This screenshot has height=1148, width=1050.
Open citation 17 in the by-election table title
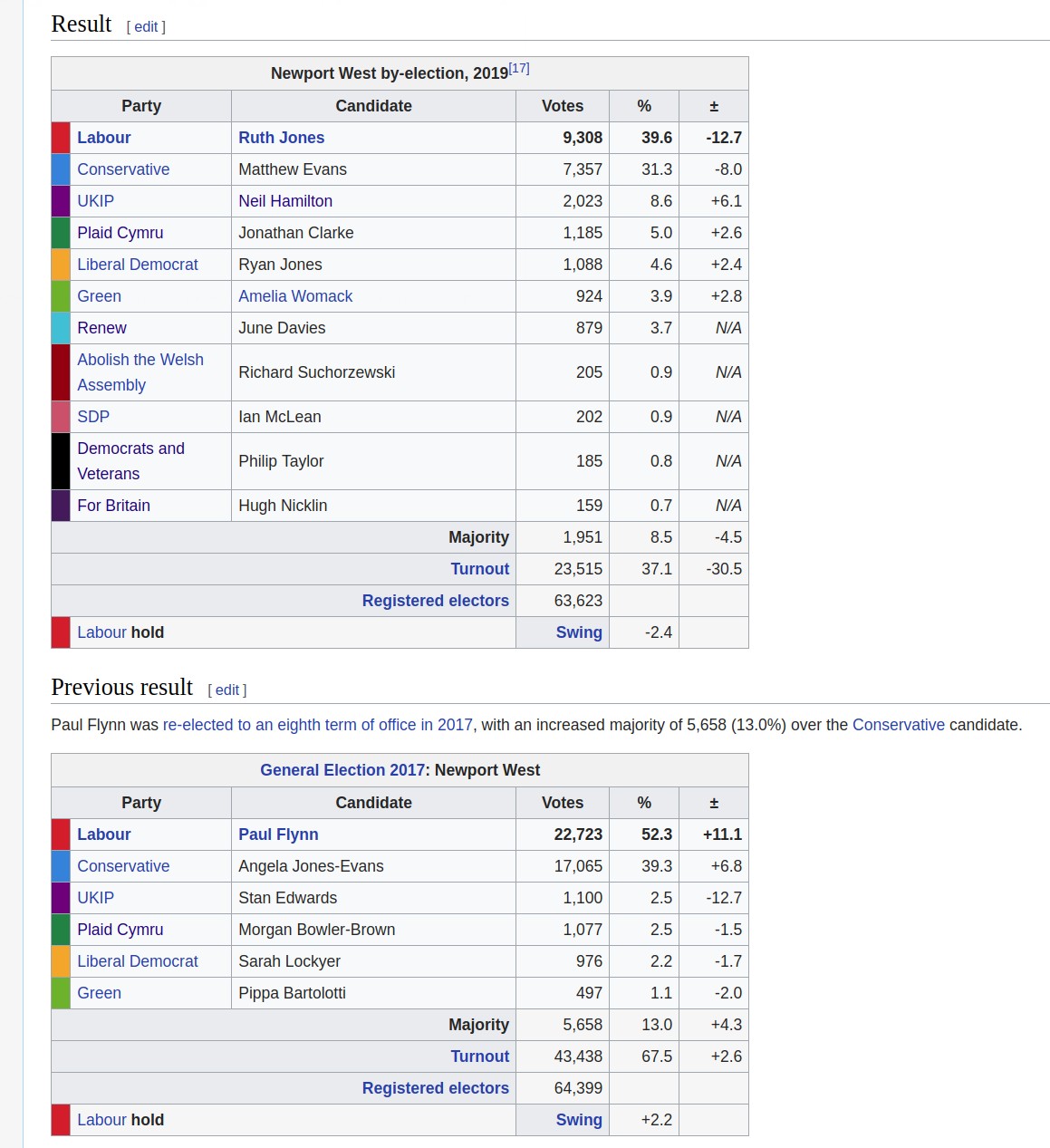coord(519,68)
